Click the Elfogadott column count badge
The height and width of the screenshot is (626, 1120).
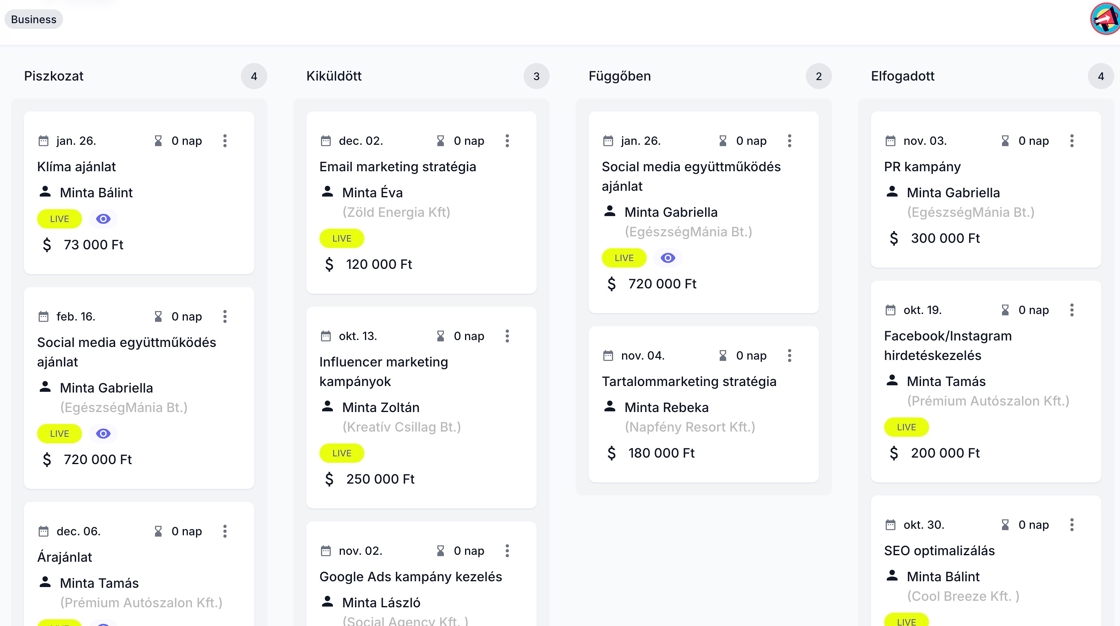tap(1100, 76)
